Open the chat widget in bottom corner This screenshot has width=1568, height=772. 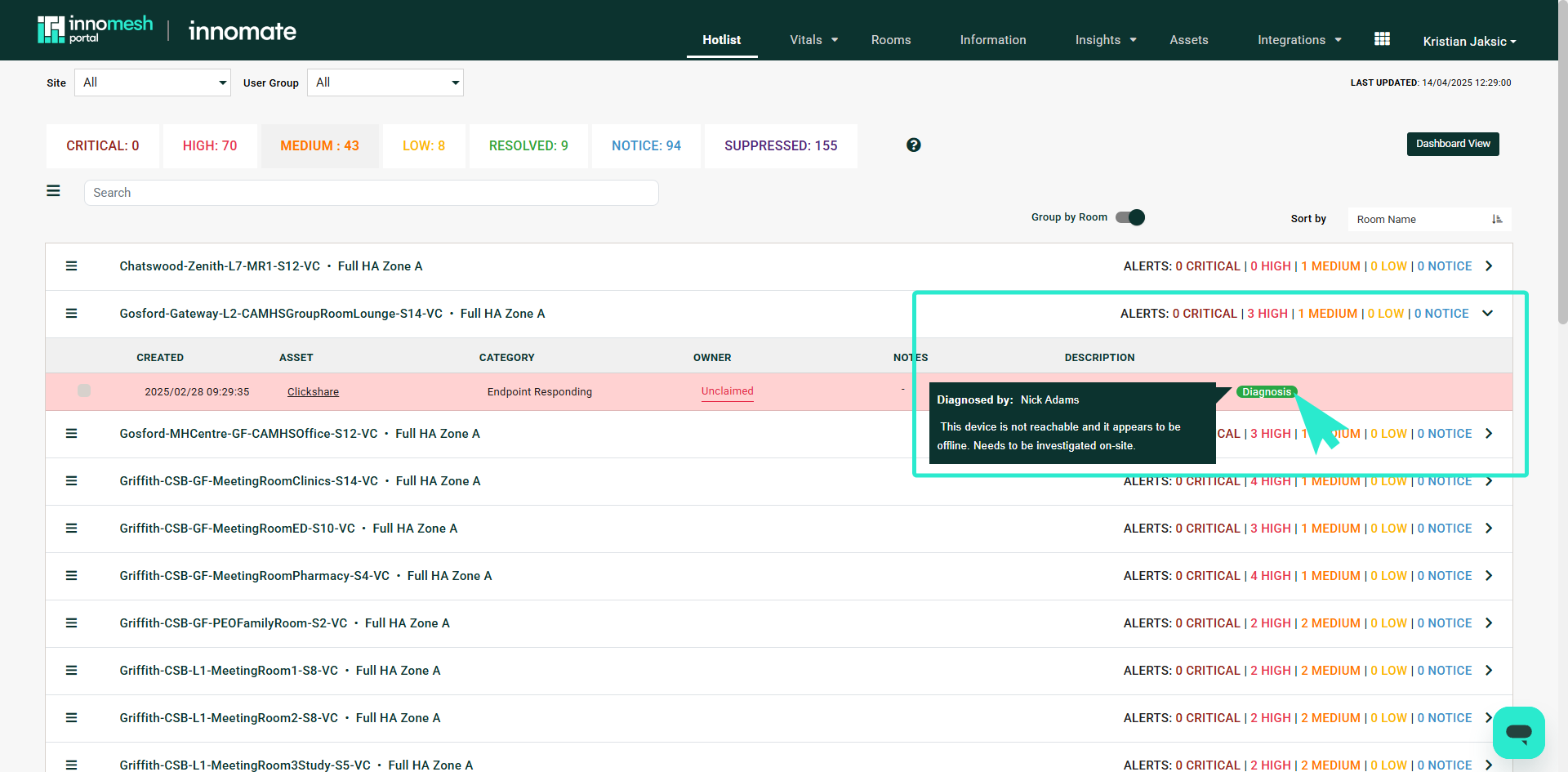coord(1518,733)
